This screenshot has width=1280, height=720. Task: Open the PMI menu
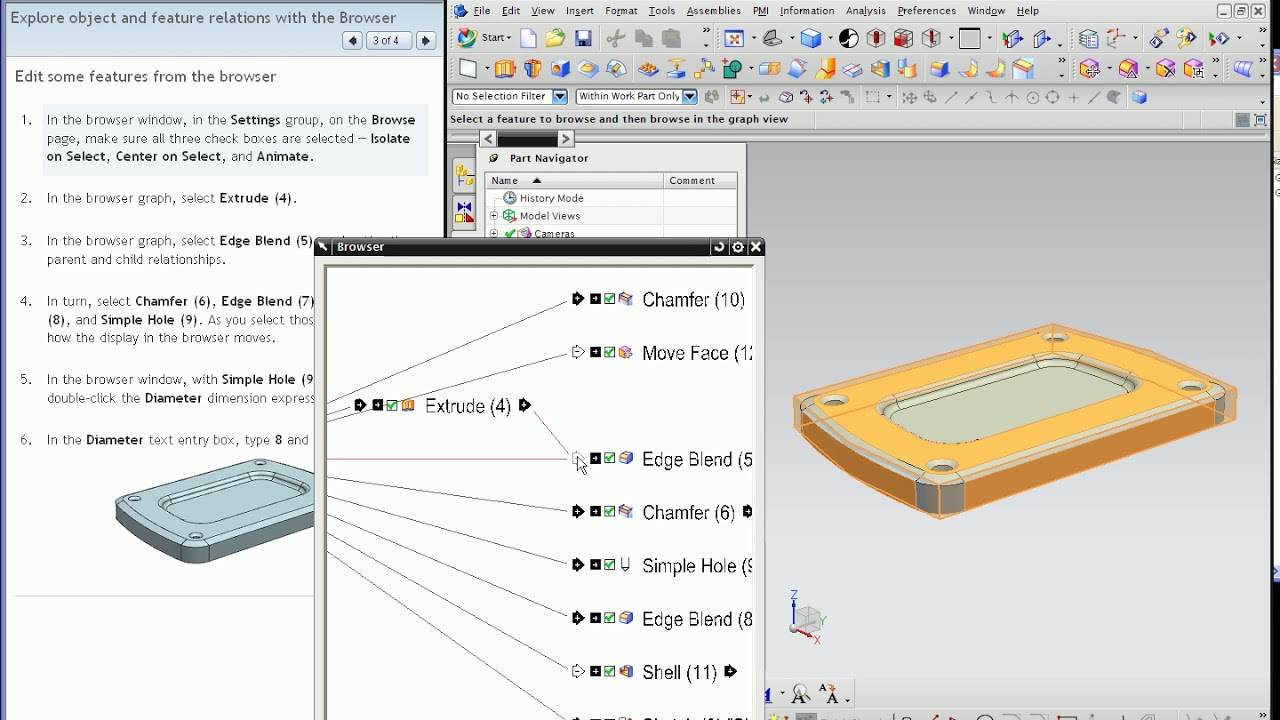click(x=761, y=11)
